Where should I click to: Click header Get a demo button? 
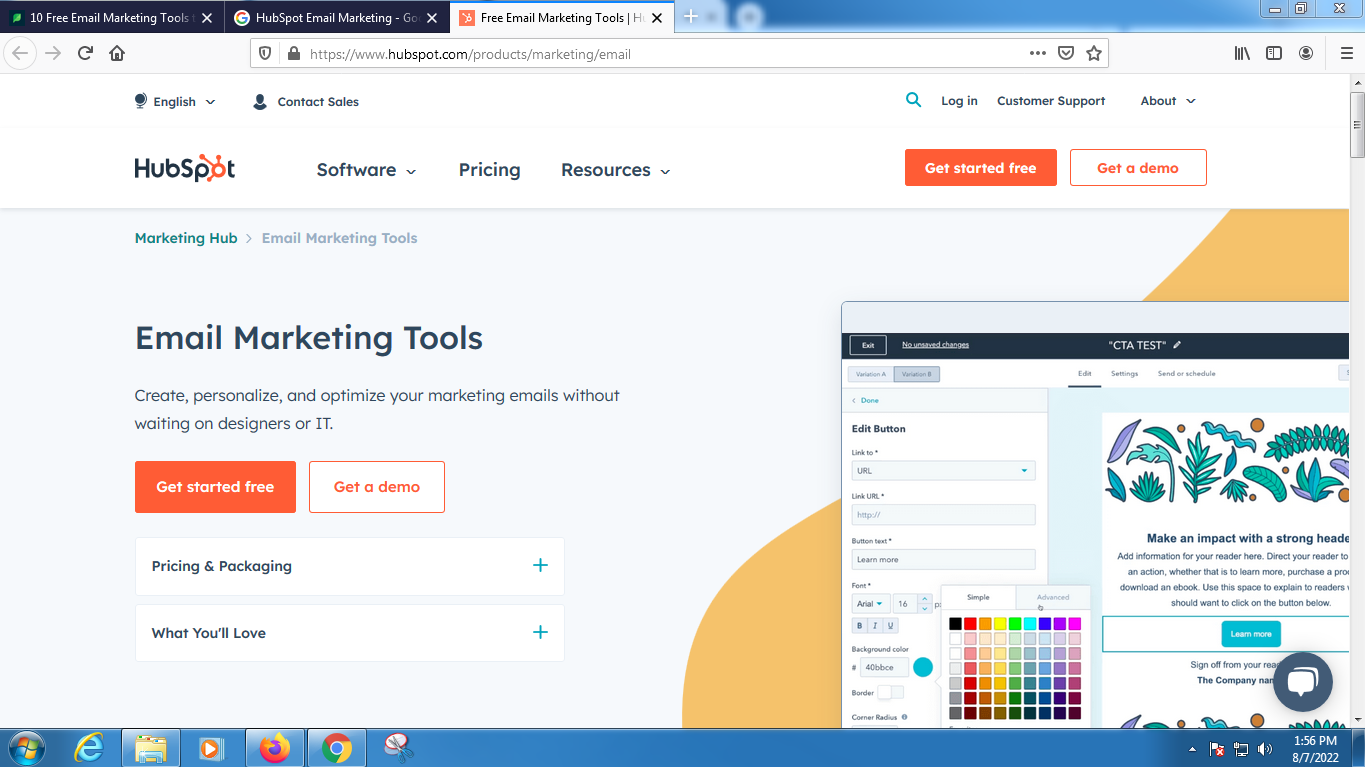click(1138, 168)
